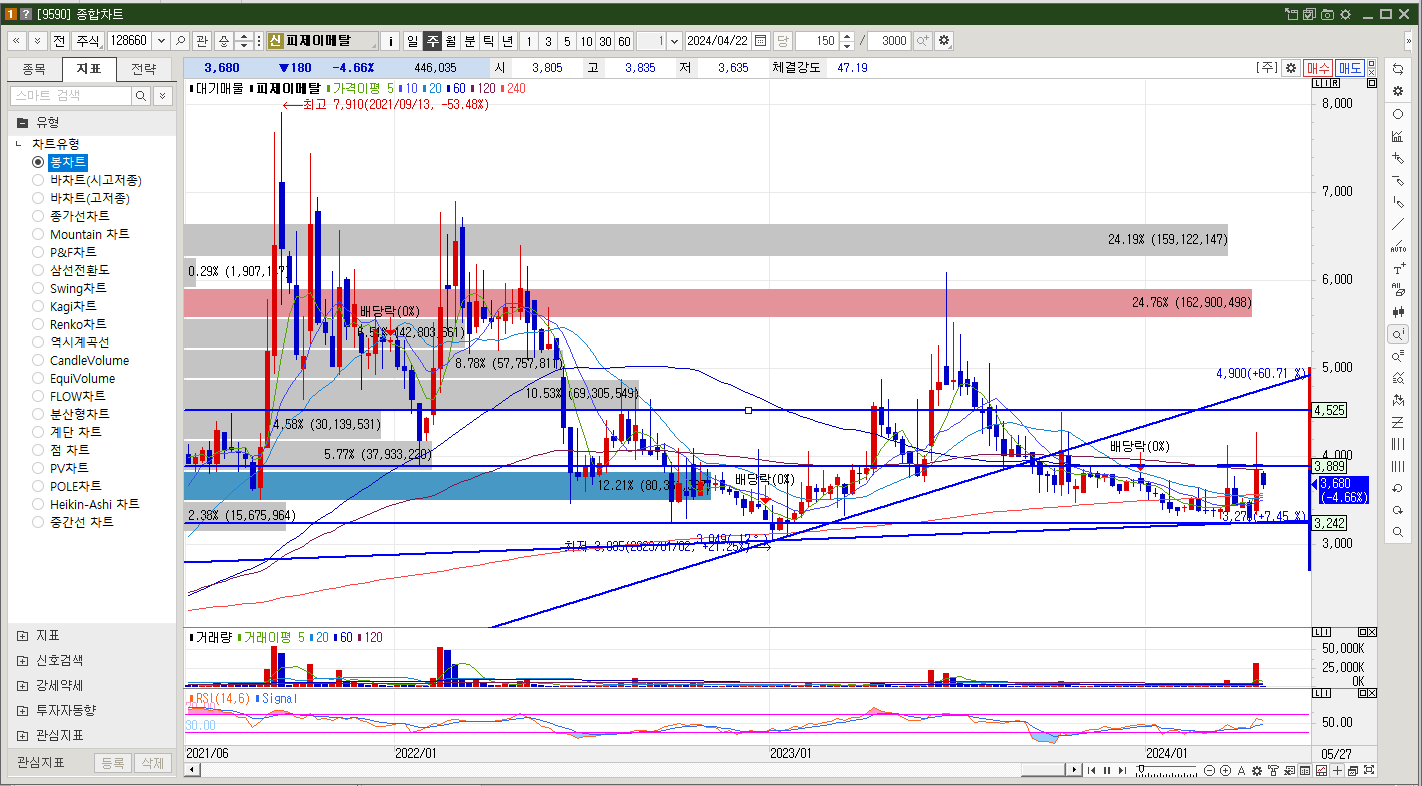Expand the 지표 tree section

(22, 636)
